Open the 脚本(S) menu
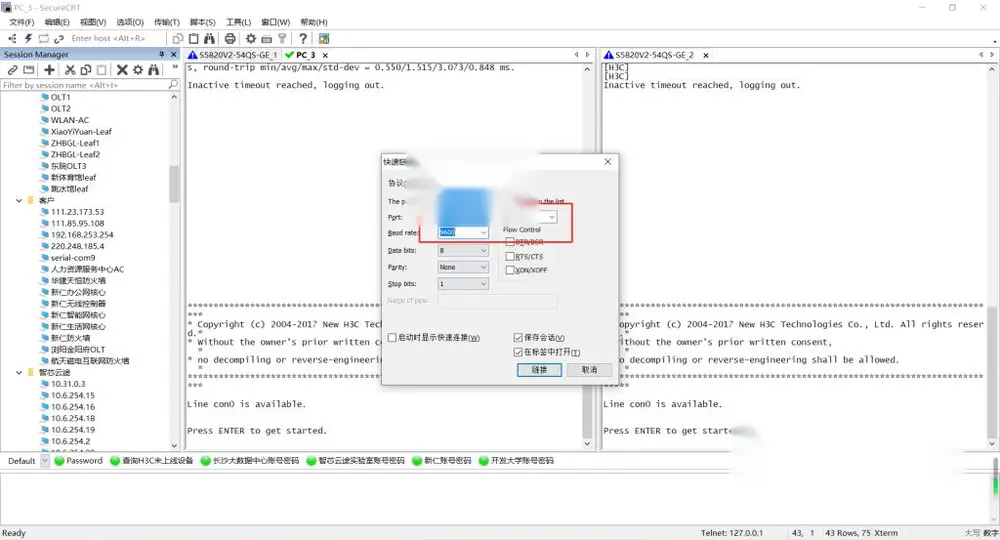Viewport: 1000px width, 540px height. pos(203,22)
